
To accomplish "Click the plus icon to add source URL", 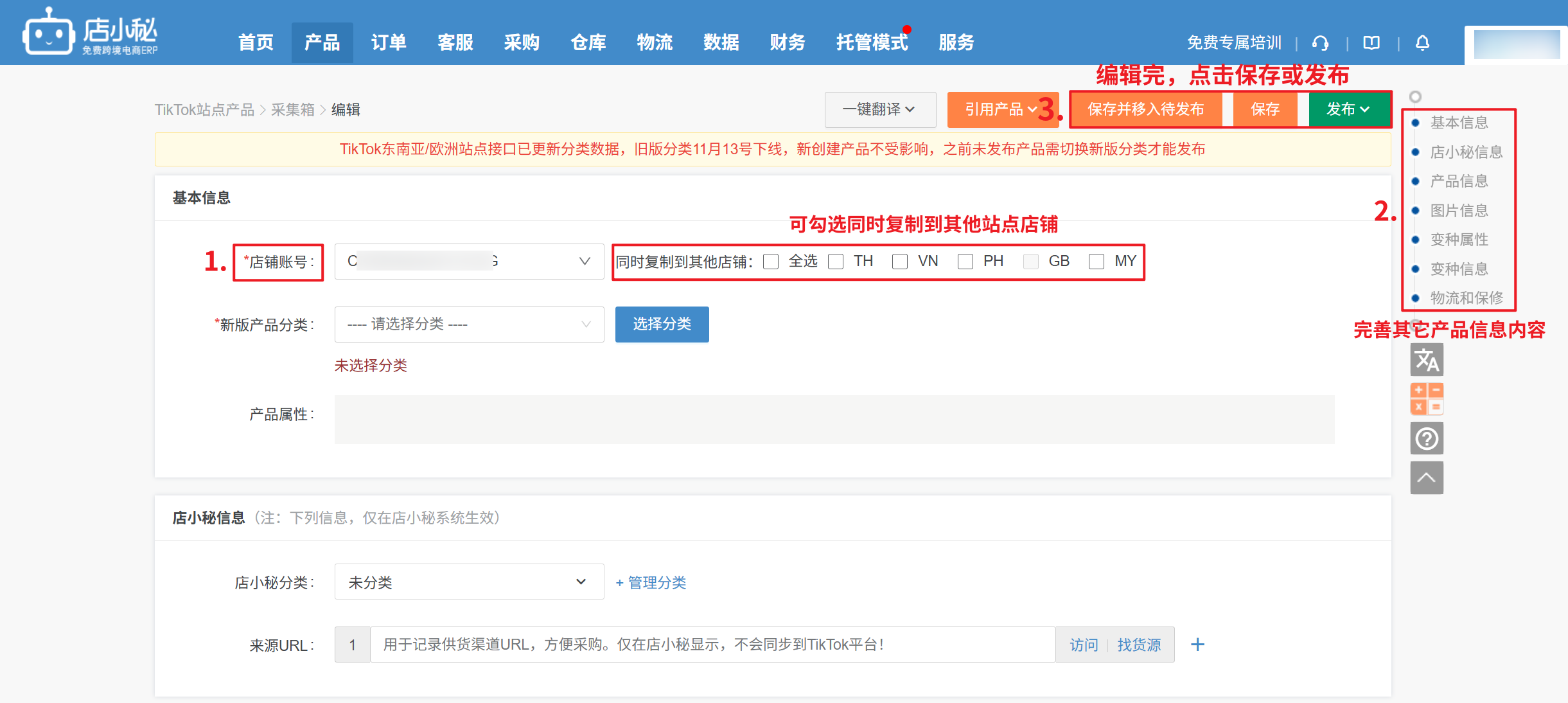I will point(1197,645).
